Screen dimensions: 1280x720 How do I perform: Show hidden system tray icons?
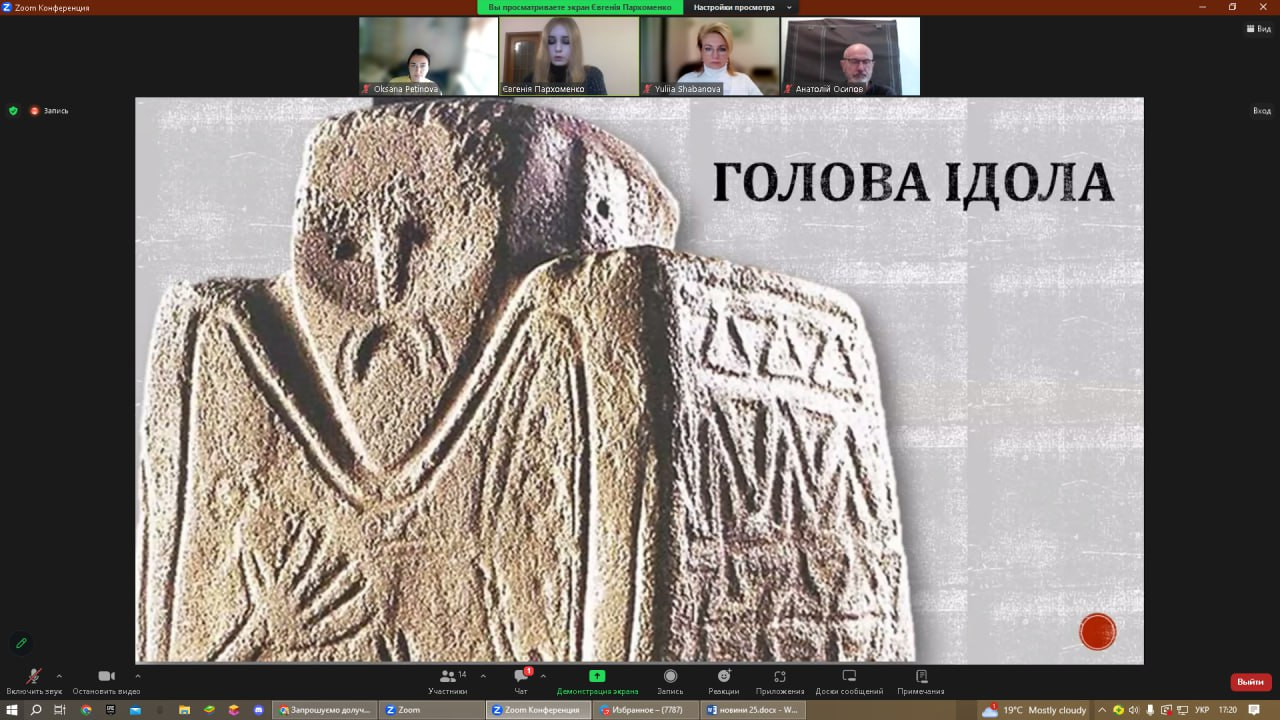tap(1102, 710)
